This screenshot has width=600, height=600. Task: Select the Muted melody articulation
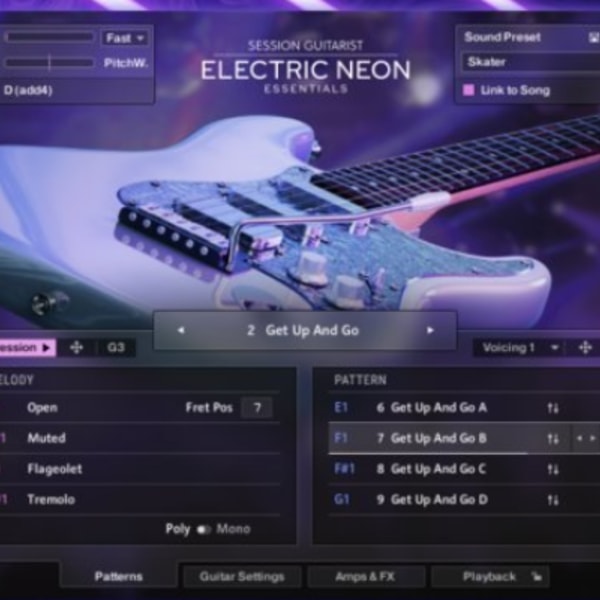46,438
